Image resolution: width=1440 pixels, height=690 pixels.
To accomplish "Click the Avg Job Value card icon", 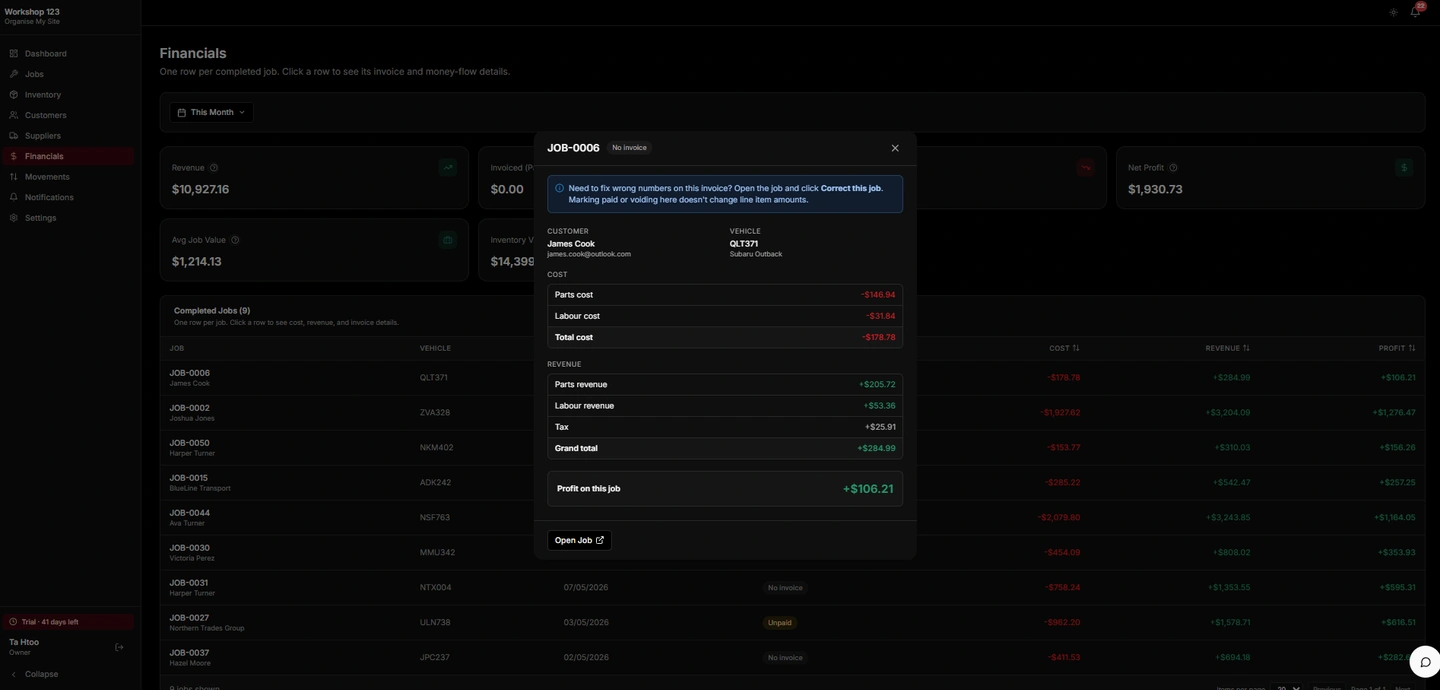I will (x=447, y=239).
